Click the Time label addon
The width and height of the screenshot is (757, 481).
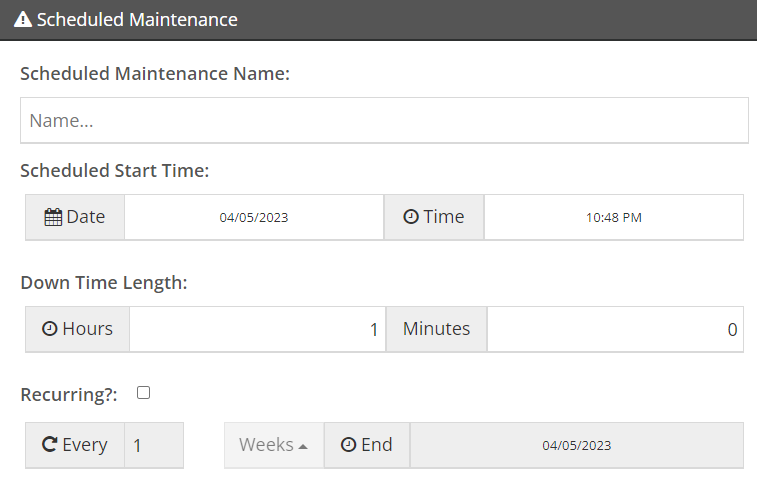tap(434, 217)
